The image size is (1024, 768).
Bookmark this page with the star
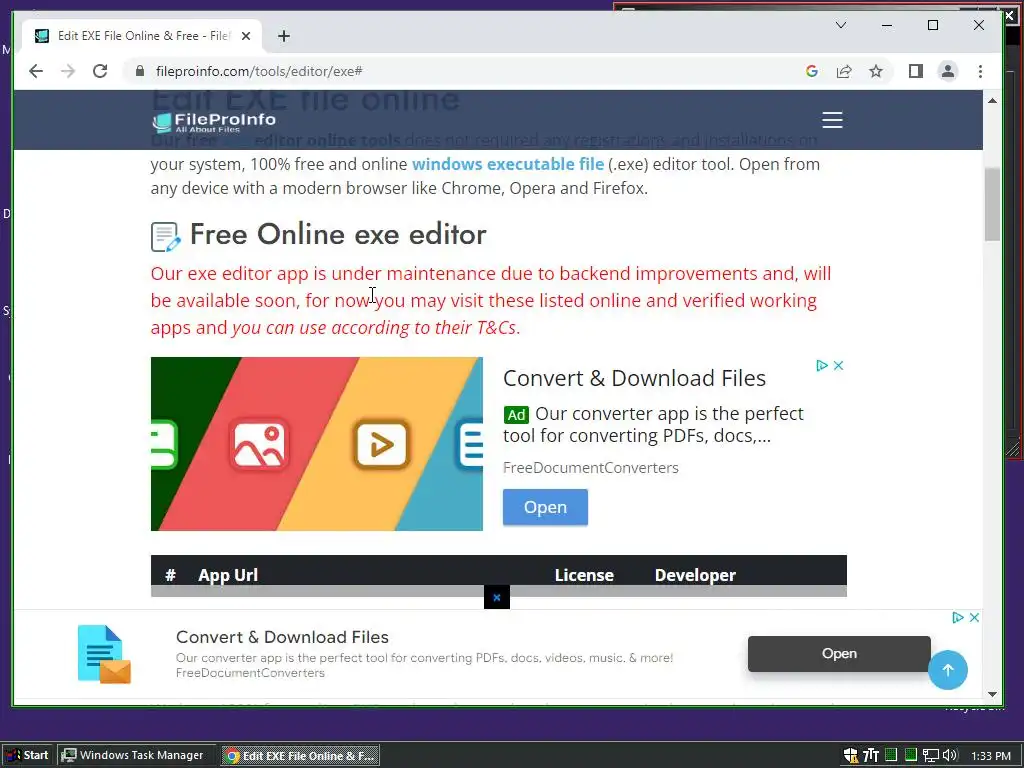[x=876, y=71]
